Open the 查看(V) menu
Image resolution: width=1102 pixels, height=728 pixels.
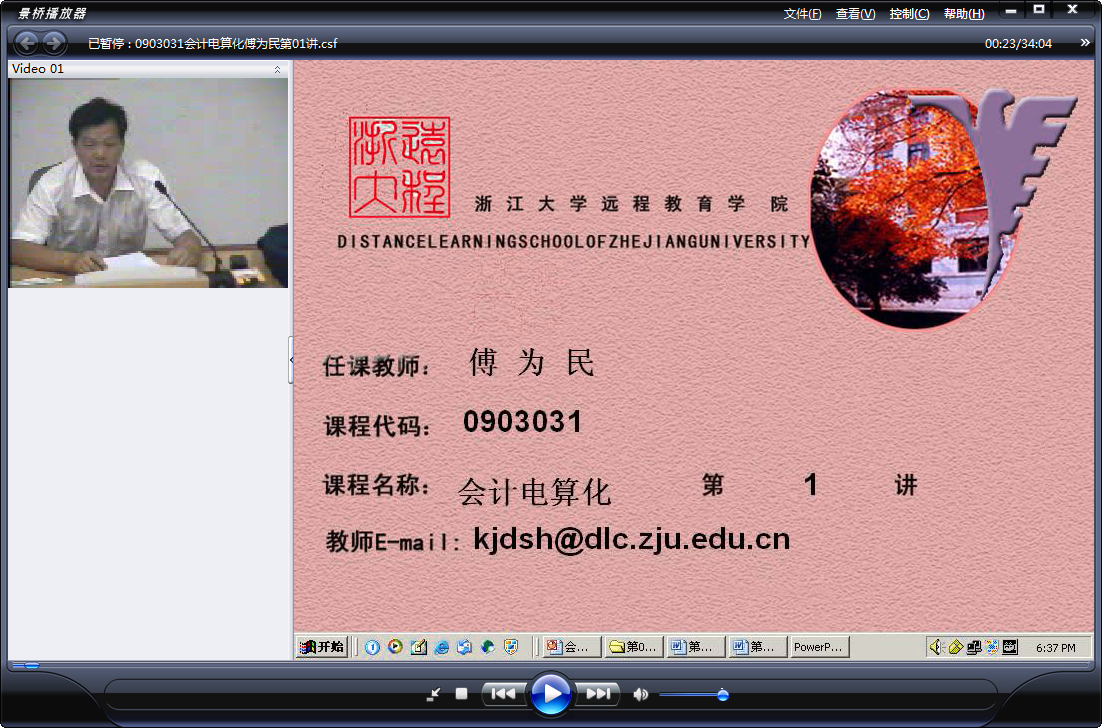tap(855, 14)
